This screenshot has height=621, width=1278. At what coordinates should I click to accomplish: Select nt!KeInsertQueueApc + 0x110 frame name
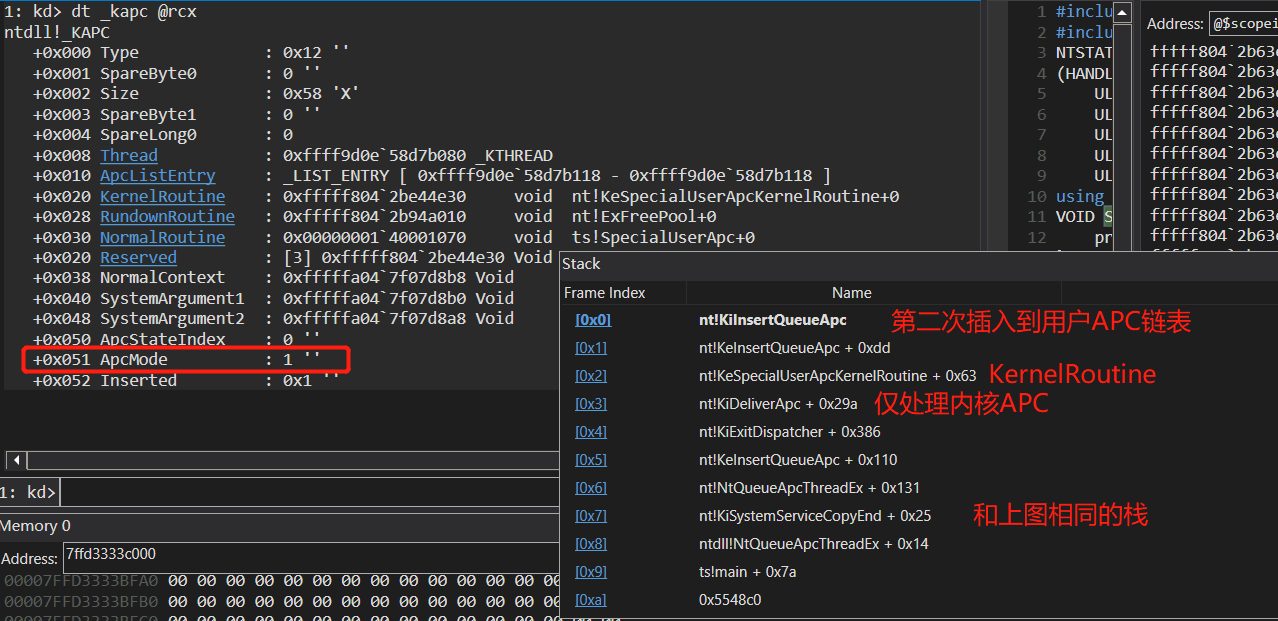pyautogui.click(x=798, y=460)
